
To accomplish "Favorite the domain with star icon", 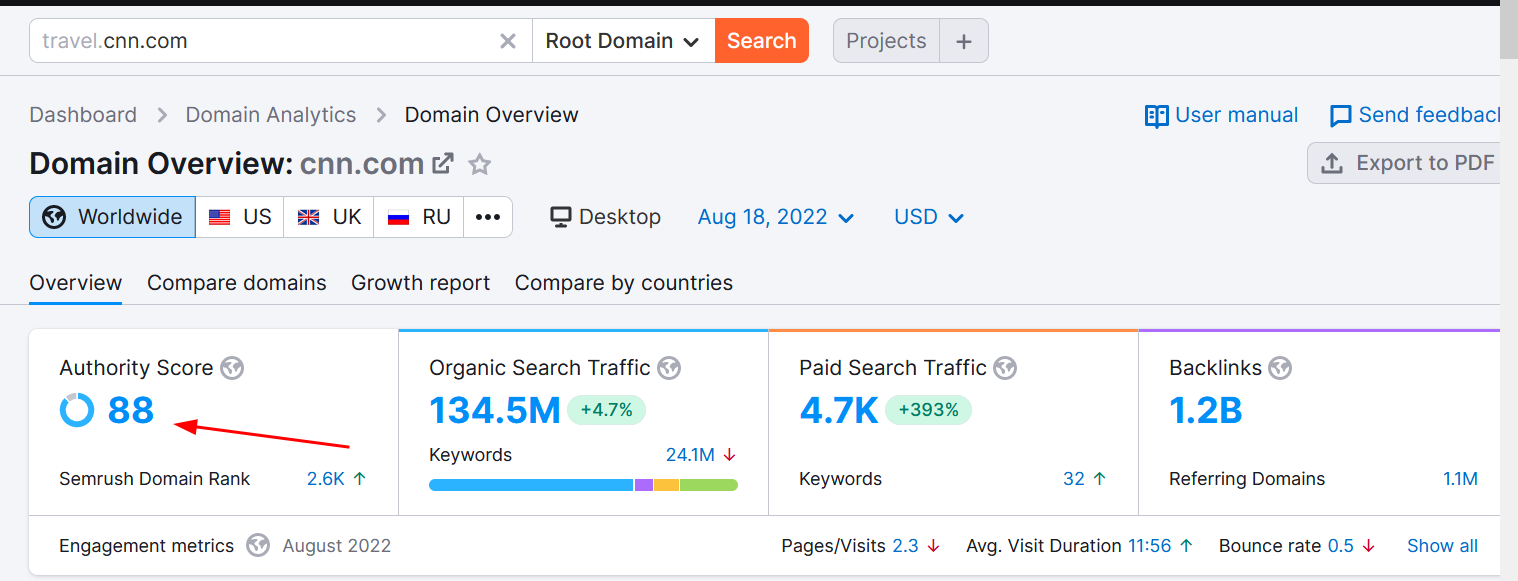I will tap(480, 164).
